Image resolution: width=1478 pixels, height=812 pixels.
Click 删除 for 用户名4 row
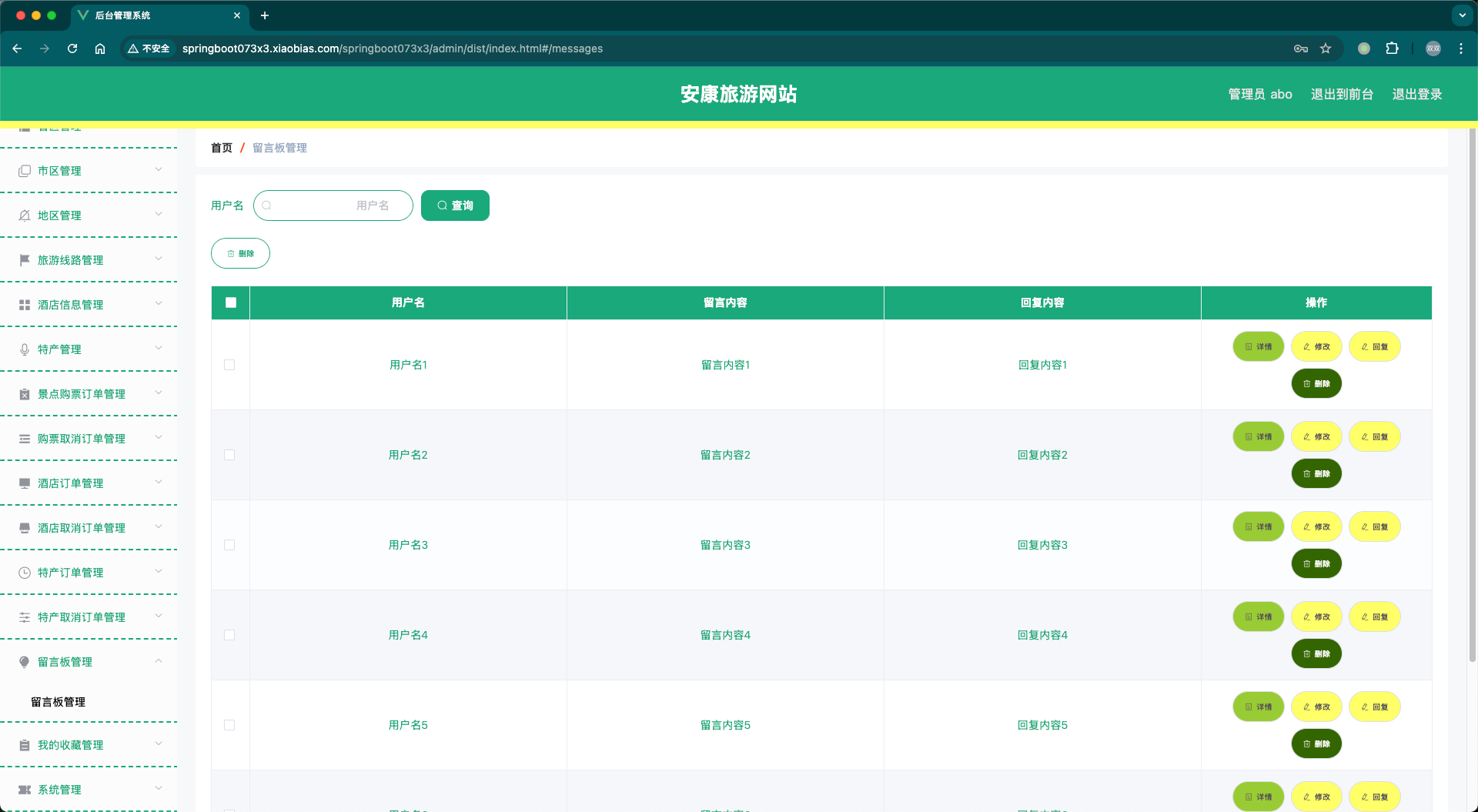click(1316, 654)
